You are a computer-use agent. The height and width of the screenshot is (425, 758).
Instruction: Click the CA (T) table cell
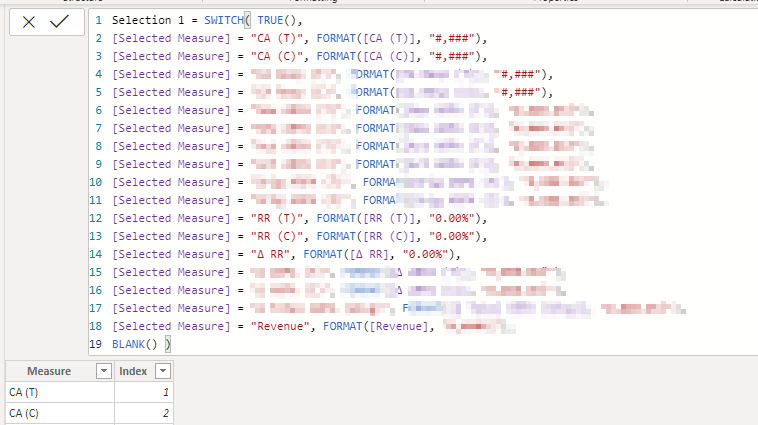pyautogui.click(x=60, y=392)
